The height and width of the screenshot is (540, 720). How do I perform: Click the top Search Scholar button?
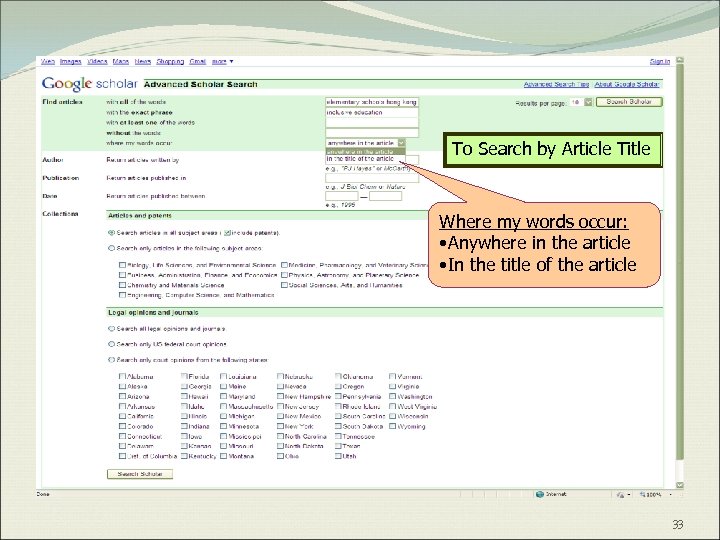[629, 102]
